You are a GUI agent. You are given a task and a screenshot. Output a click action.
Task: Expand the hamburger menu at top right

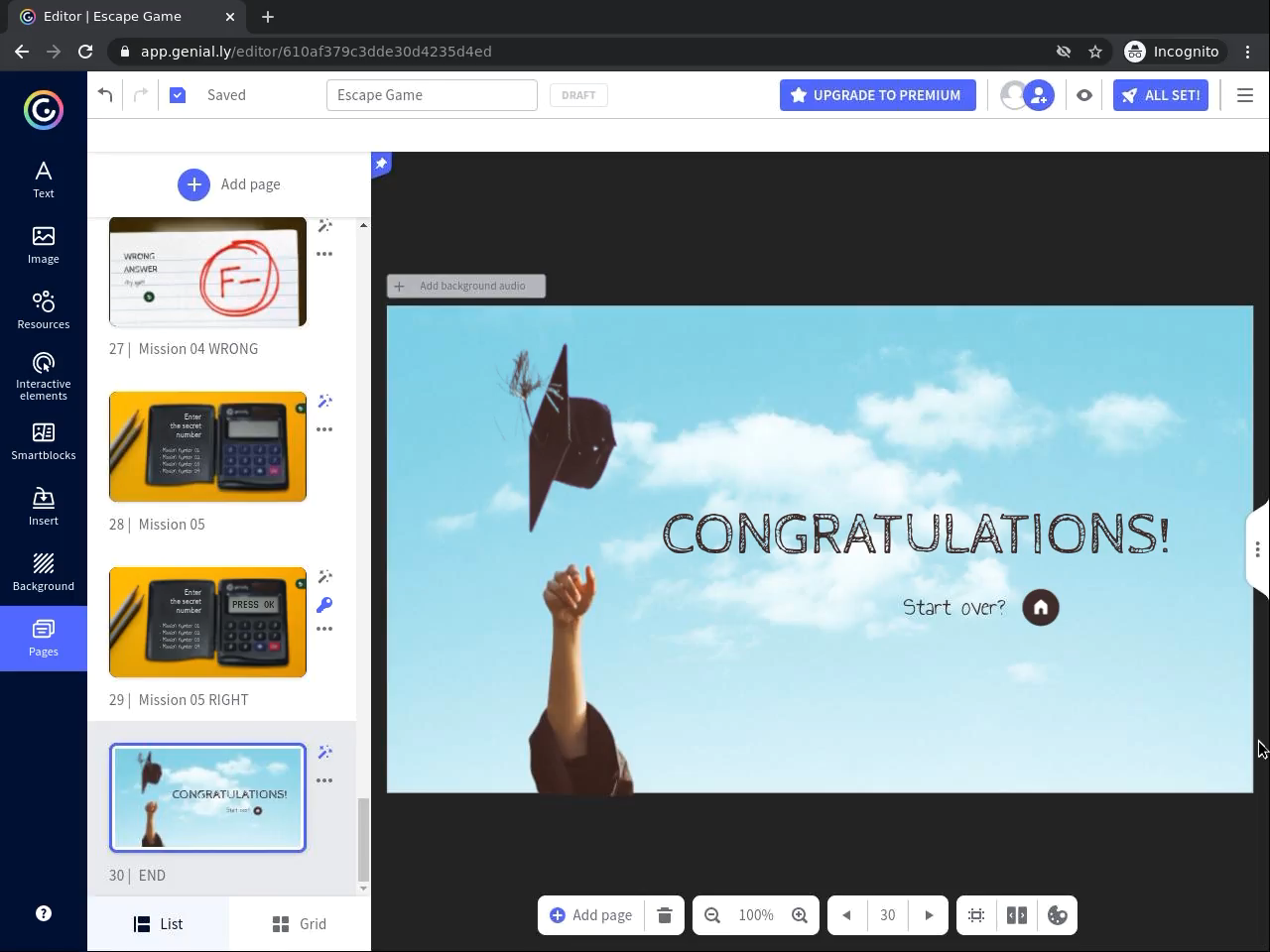(x=1245, y=95)
